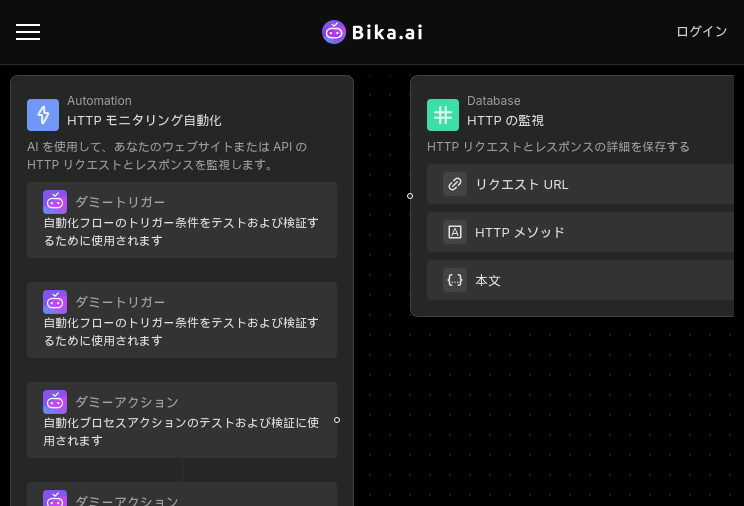Click the connector dot on Database panel edge
744x506 pixels.
tap(410, 196)
